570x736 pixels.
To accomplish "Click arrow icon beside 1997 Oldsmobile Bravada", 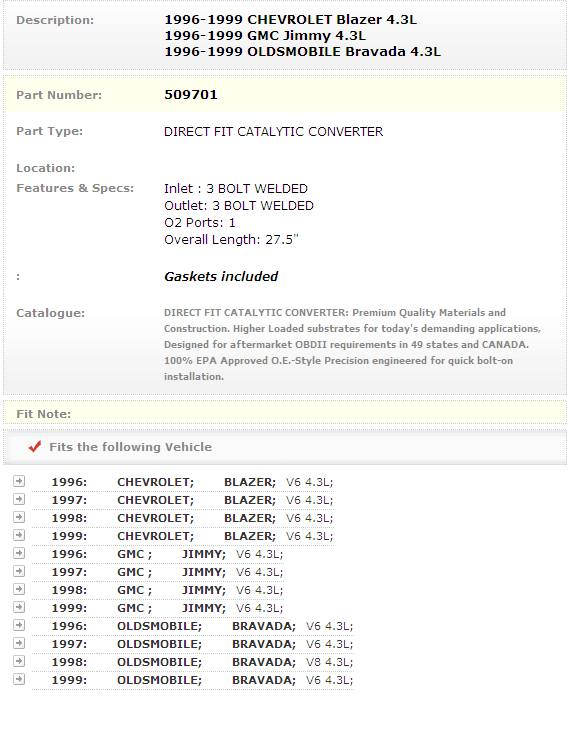I will [19, 643].
